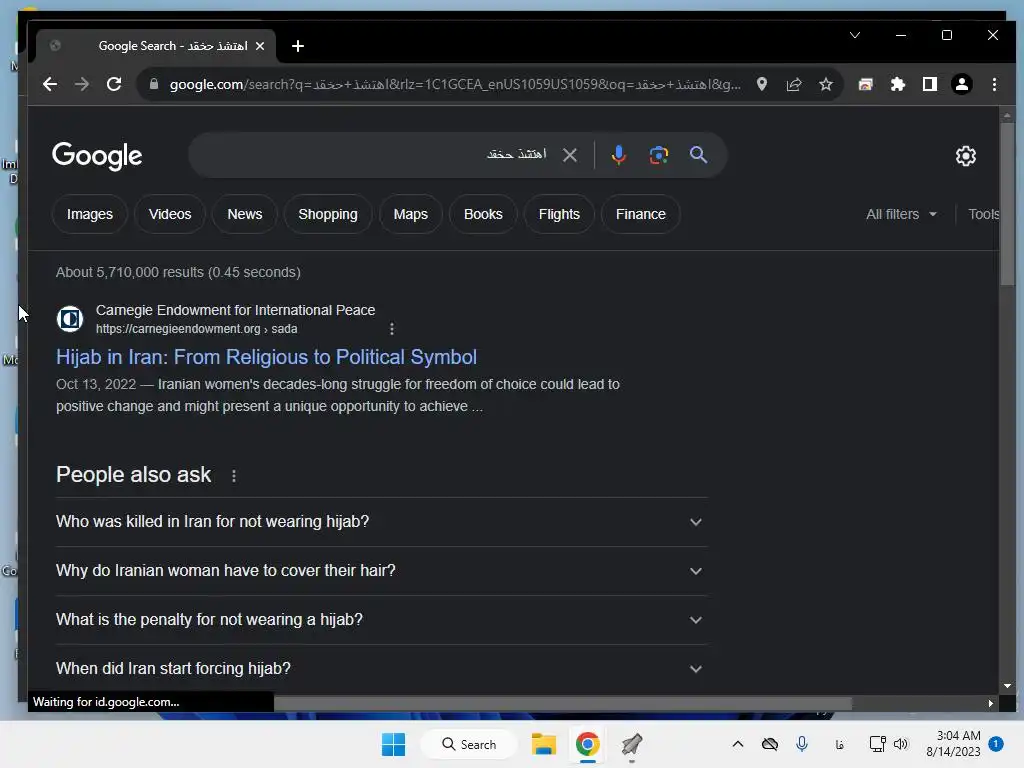This screenshot has width=1024, height=768.
Task: Switch to the Videos filter
Action: point(170,214)
